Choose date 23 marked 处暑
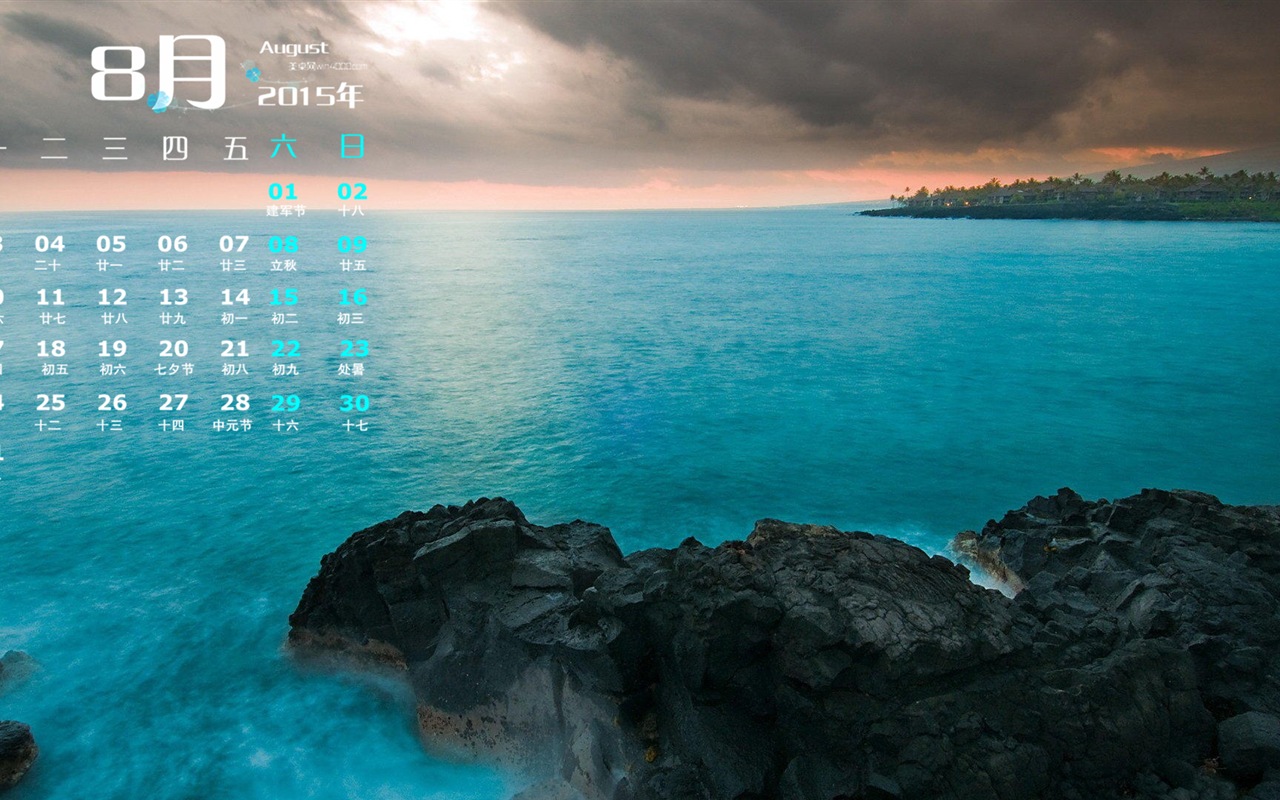 click(x=353, y=355)
